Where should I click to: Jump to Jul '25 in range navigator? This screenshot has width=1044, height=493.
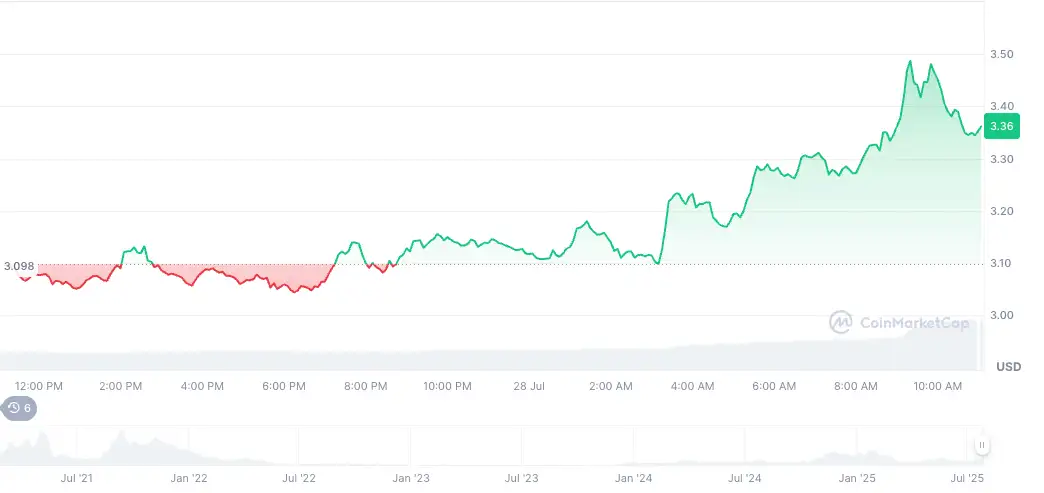(967, 479)
